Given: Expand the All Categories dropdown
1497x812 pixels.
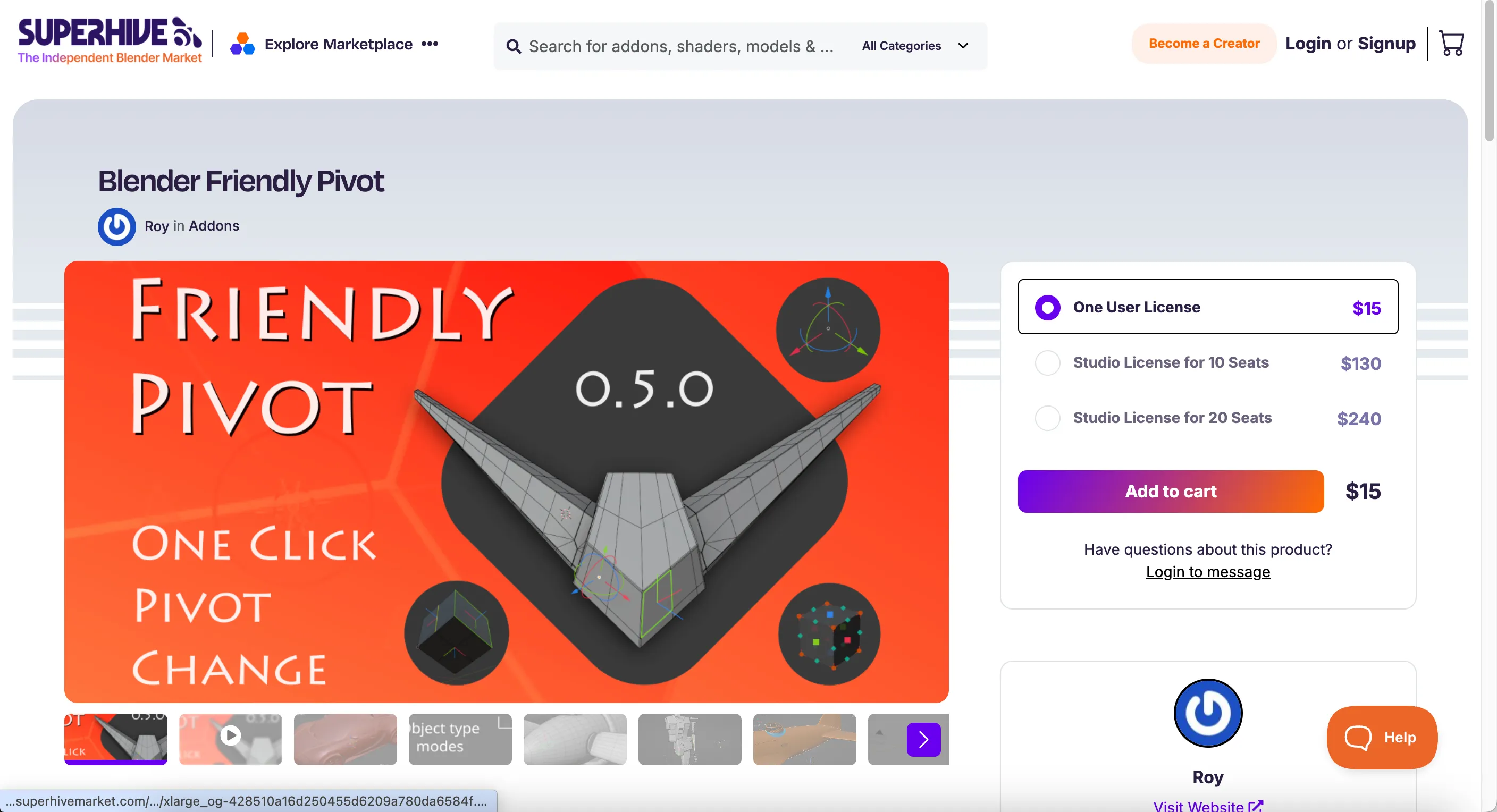Looking at the screenshot, I should pos(915,46).
